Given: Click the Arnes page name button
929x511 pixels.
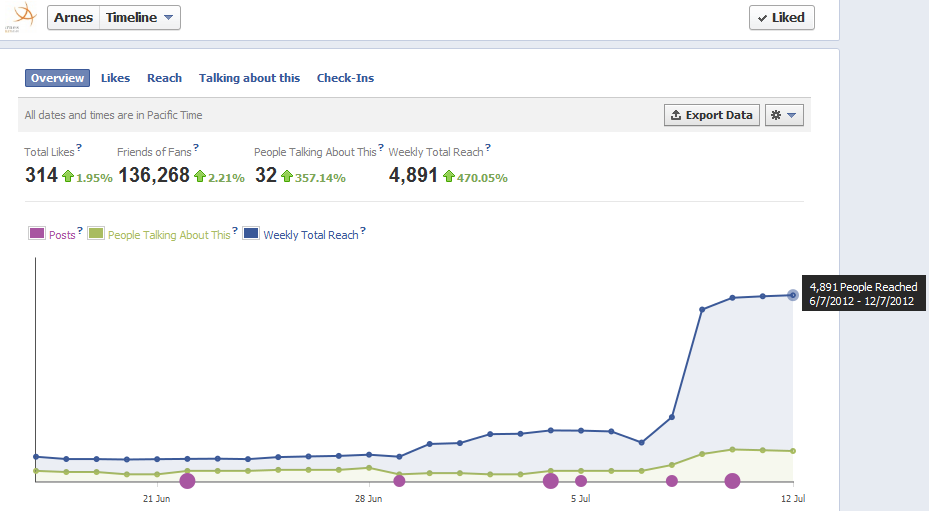Looking at the screenshot, I should pos(73,18).
